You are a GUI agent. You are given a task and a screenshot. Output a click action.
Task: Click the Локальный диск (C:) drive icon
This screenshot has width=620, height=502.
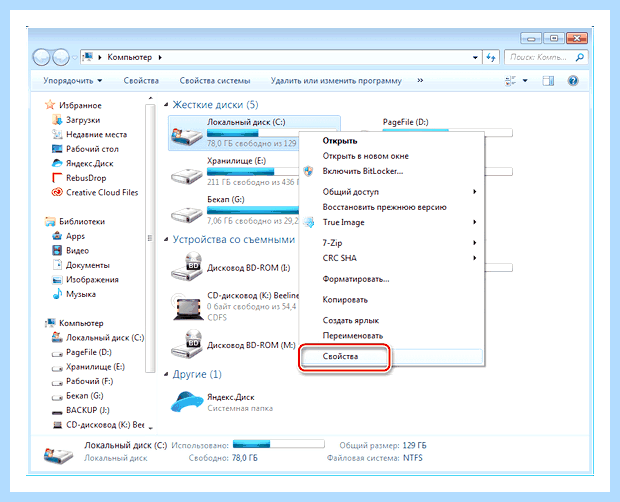pos(187,136)
